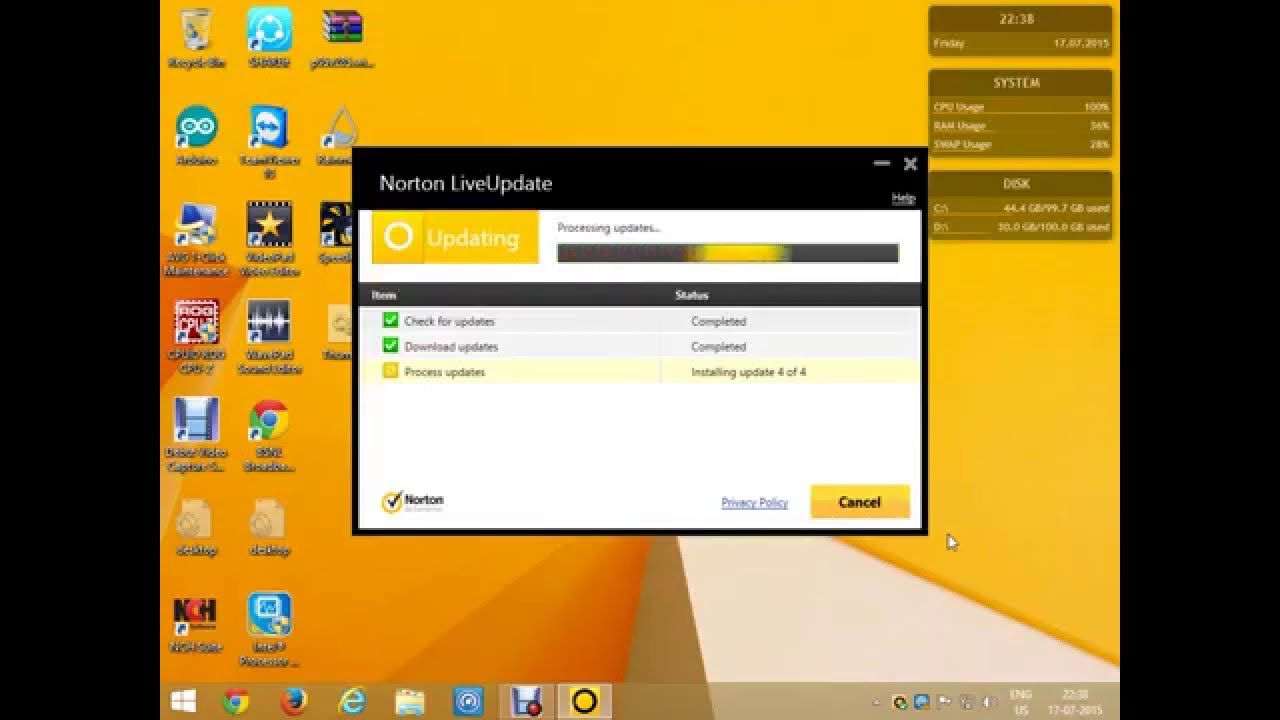Cancel the Norton LiveUpdate process

click(x=860, y=502)
